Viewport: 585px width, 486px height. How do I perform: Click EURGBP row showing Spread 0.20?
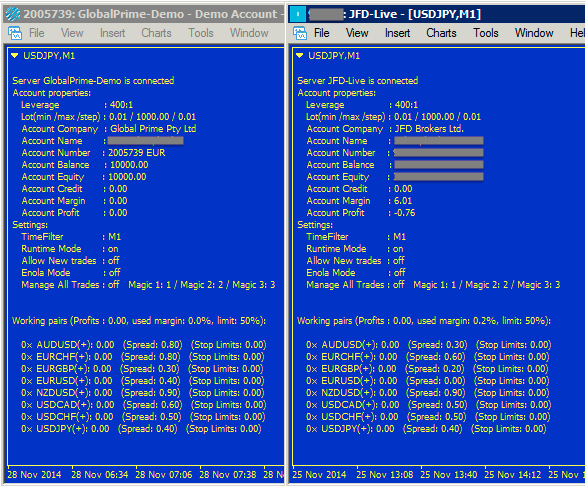point(427,369)
